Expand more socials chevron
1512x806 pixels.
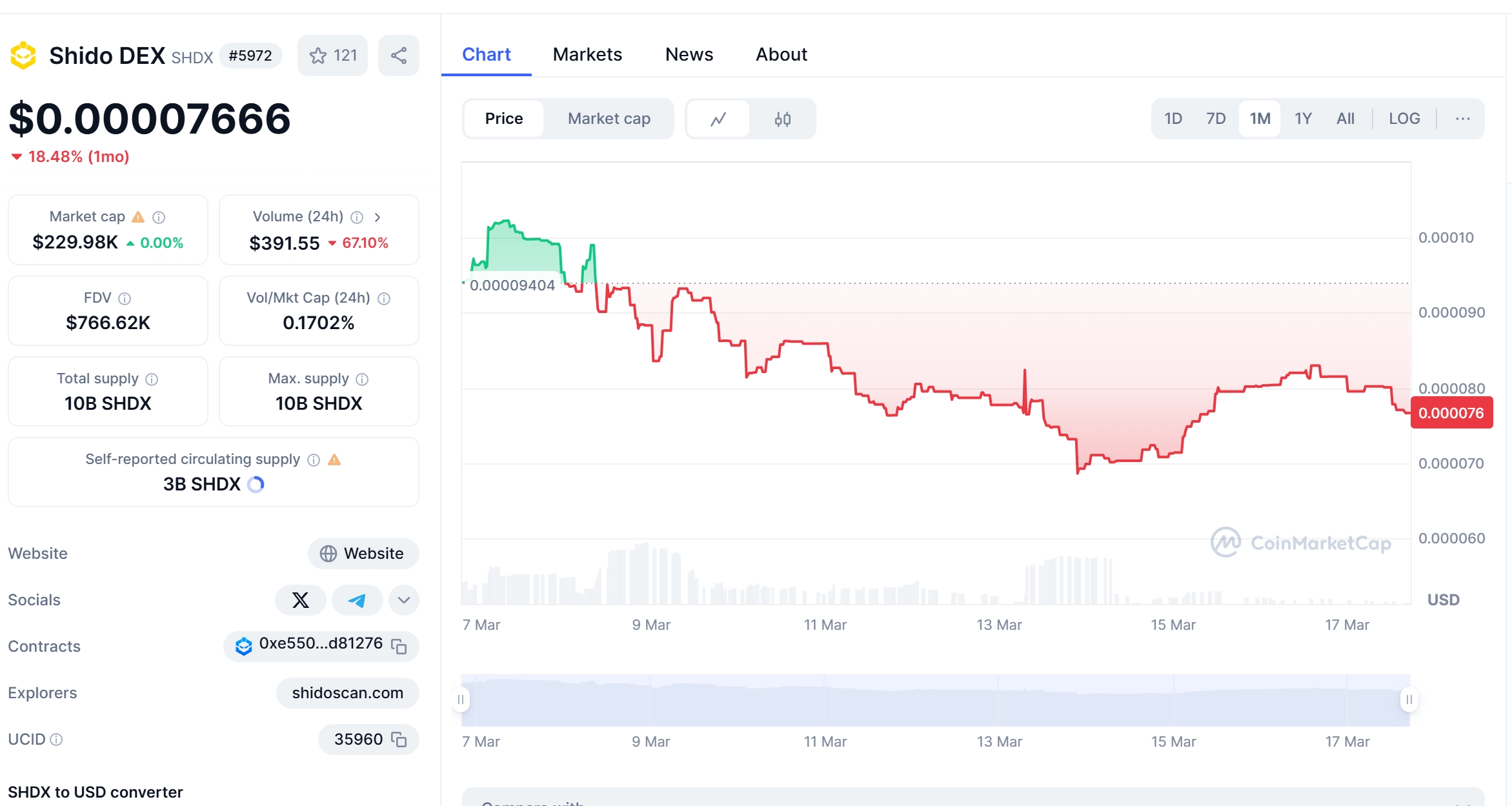pyautogui.click(x=404, y=600)
